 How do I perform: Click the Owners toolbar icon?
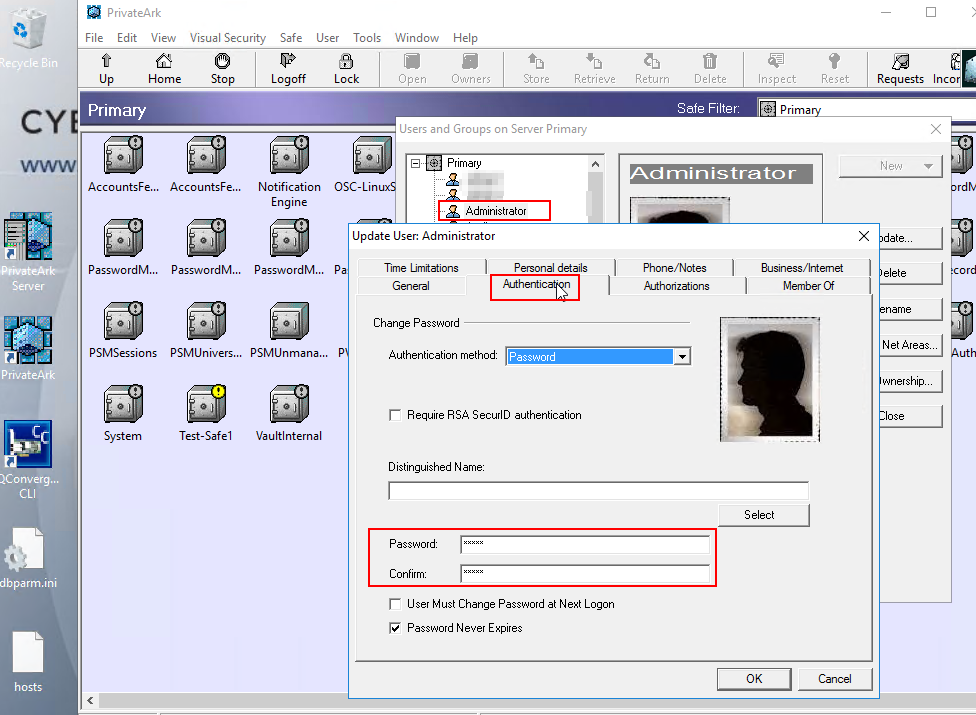coord(471,69)
